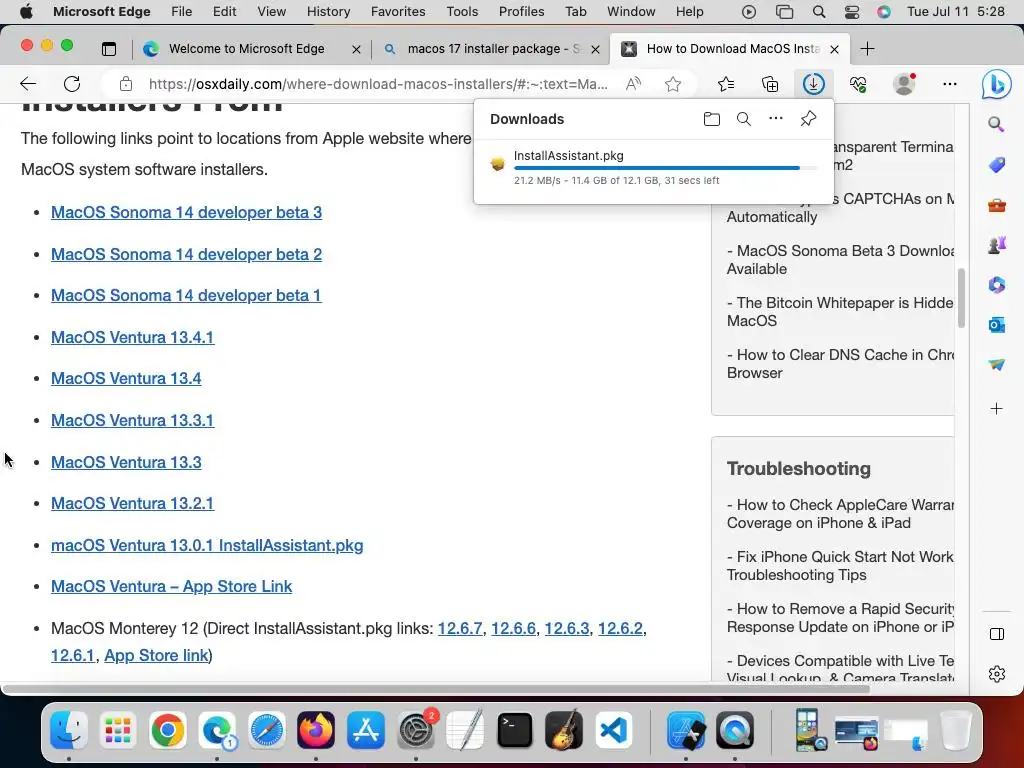Viewport: 1024px width, 768px height.
Task: Switch to Welcome to Microsoft Edge tab
Action: pos(246,49)
